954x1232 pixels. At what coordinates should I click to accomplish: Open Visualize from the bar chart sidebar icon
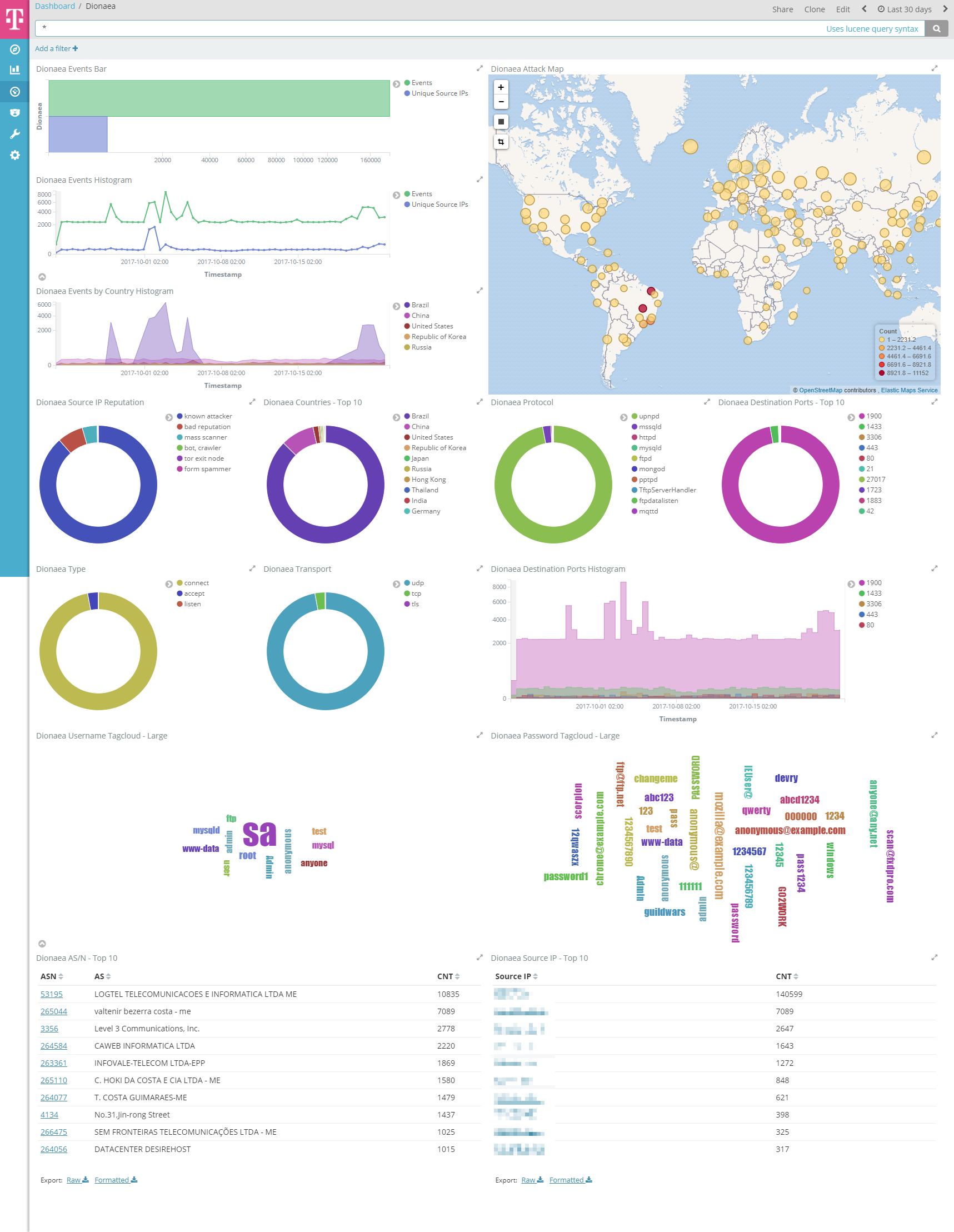[x=14, y=70]
